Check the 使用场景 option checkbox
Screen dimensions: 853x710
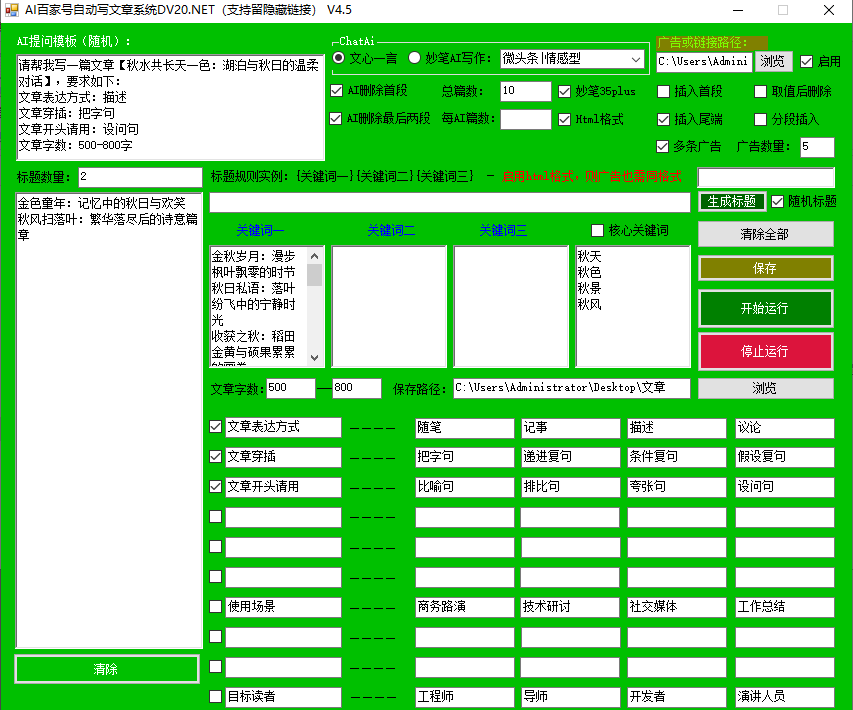tap(216, 606)
